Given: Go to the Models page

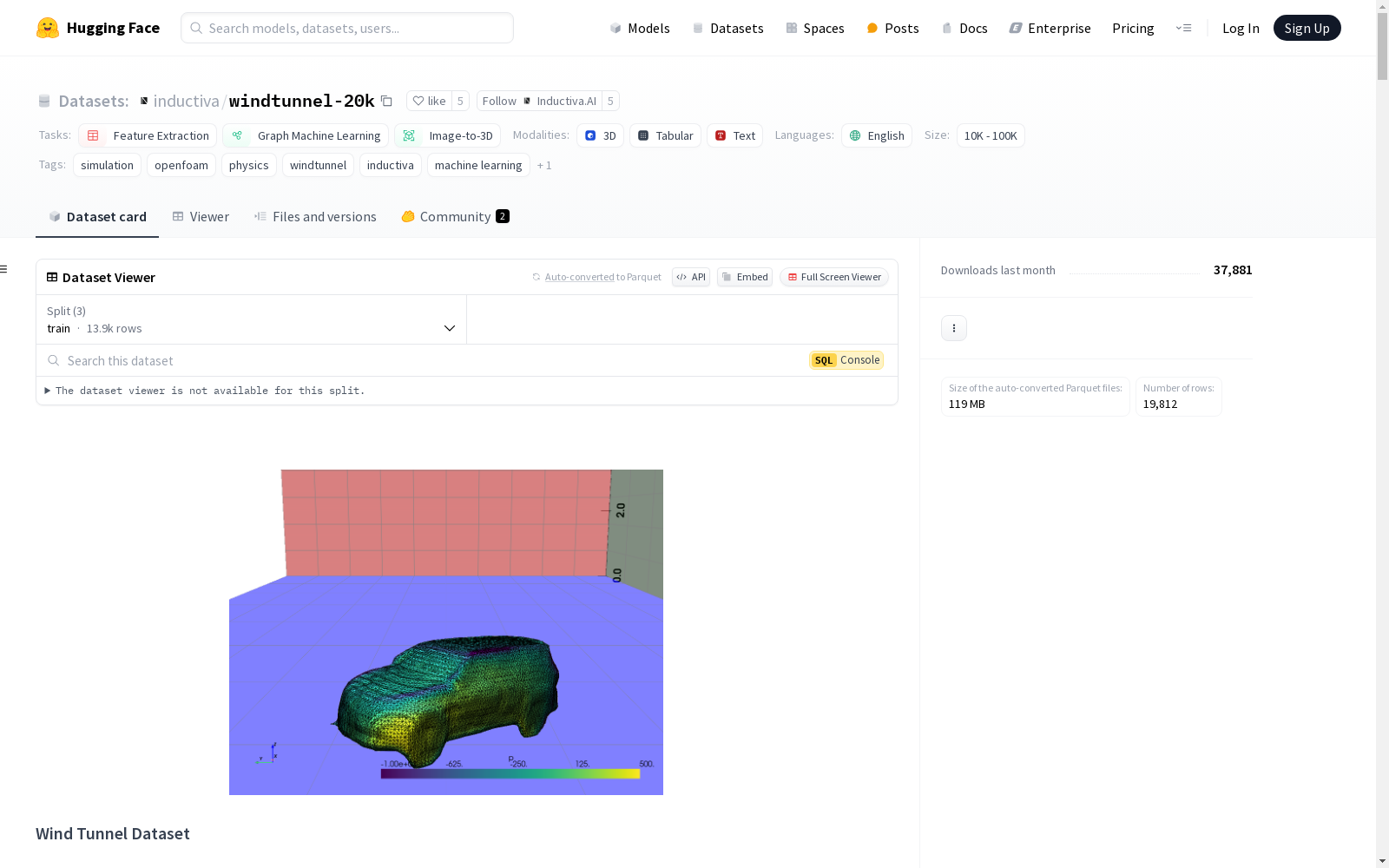Looking at the screenshot, I should (x=640, y=28).
